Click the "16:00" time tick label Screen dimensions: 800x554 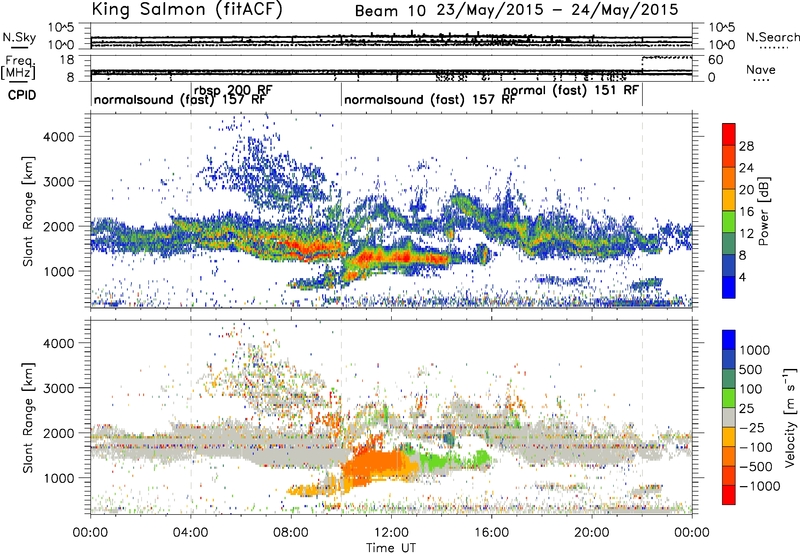pos(491,533)
